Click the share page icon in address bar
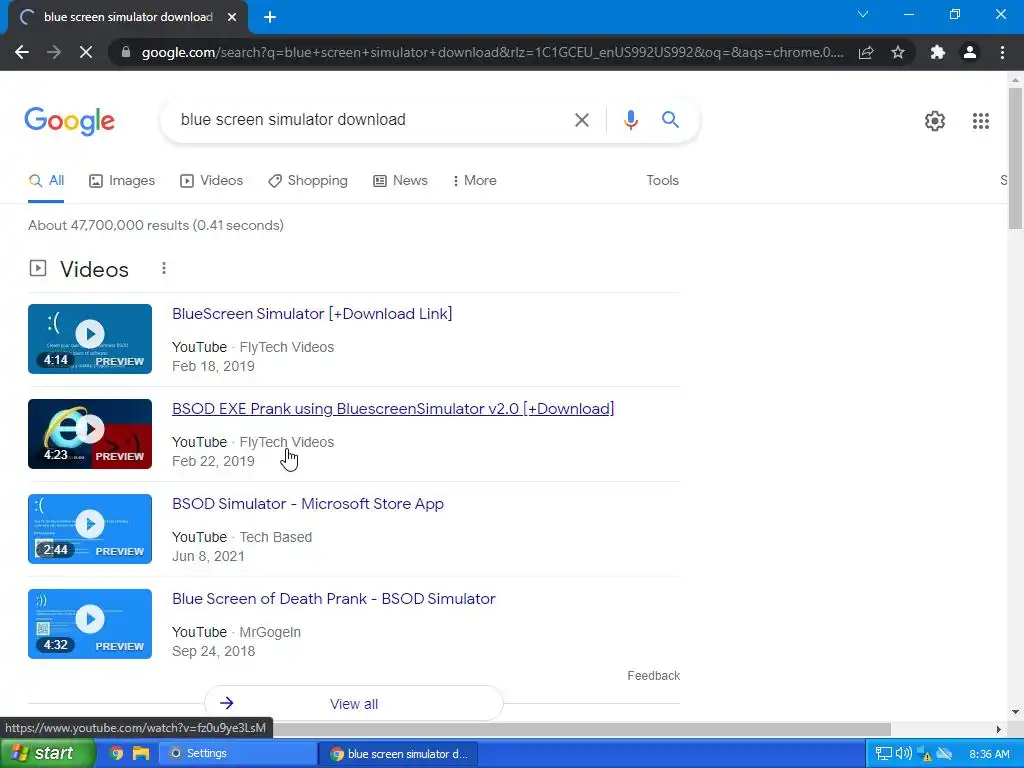This screenshot has height=768, width=1024. [x=866, y=52]
